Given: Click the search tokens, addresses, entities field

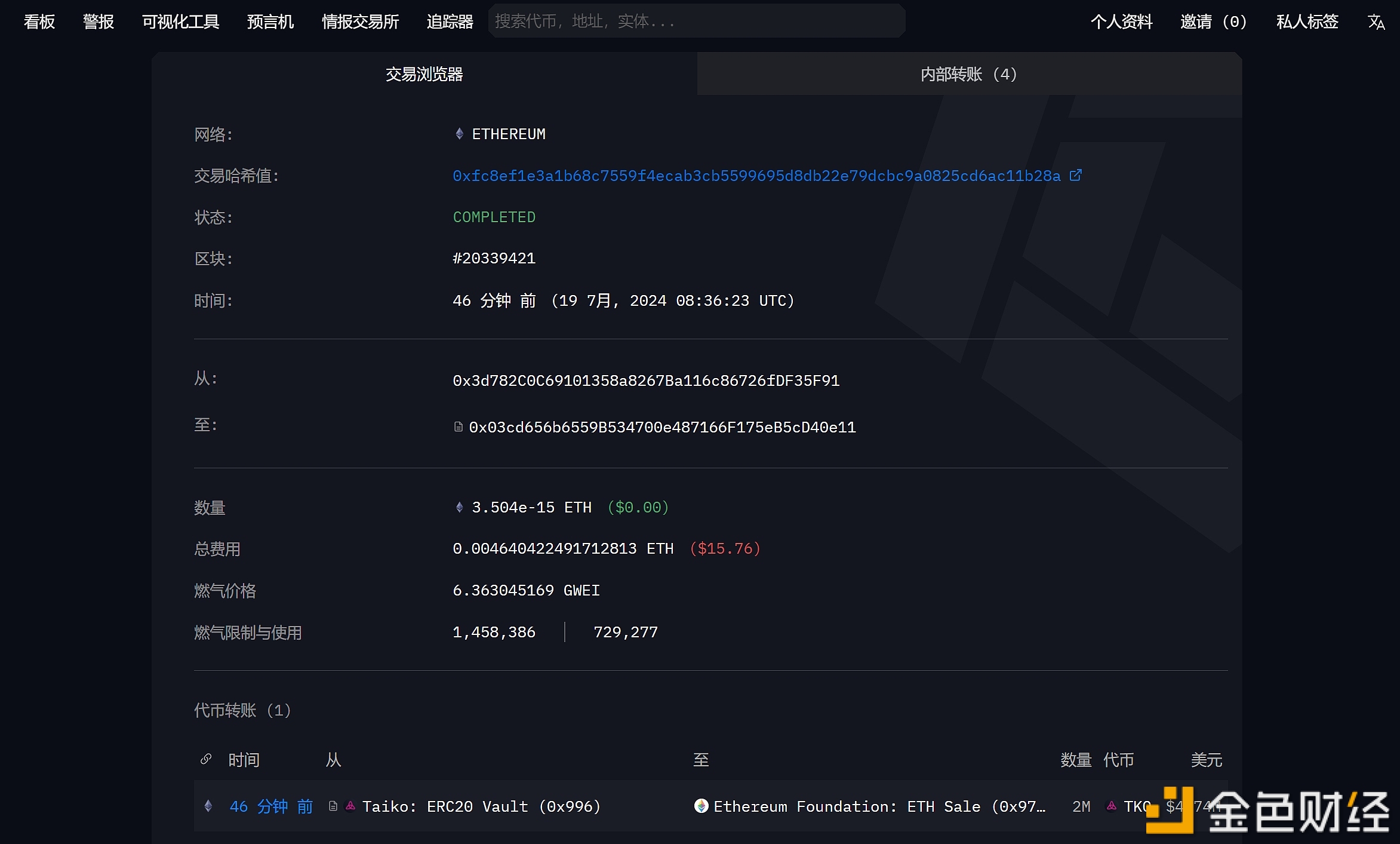Looking at the screenshot, I should [697, 21].
